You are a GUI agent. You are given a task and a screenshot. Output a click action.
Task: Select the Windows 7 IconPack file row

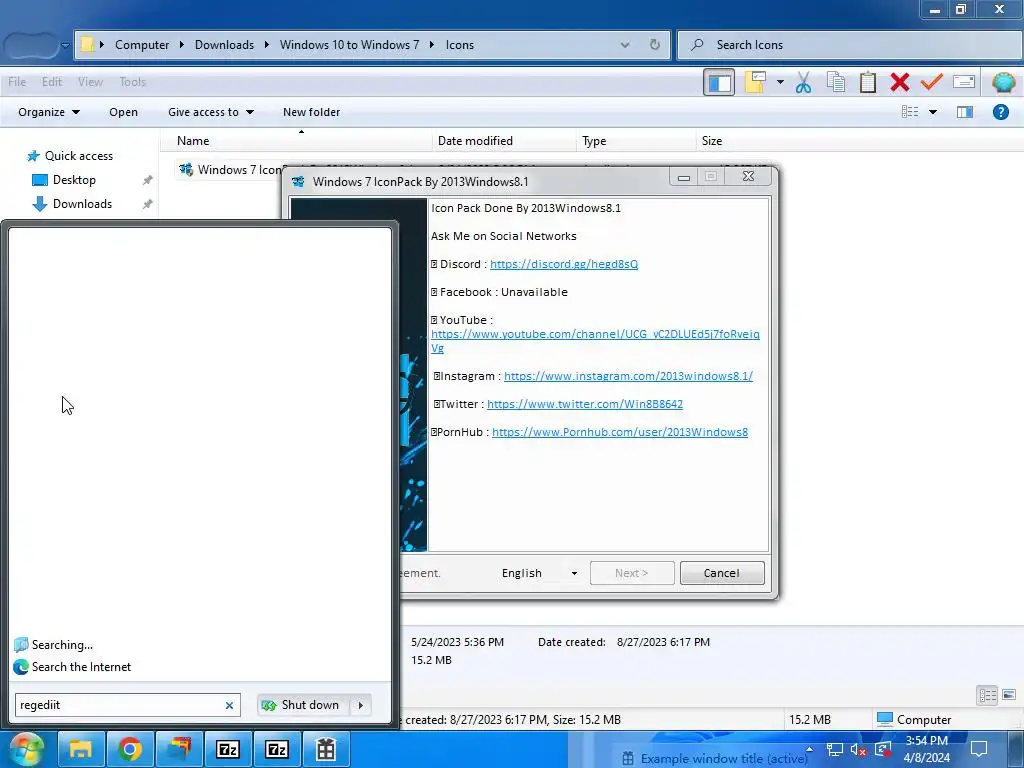coord(230,169)
